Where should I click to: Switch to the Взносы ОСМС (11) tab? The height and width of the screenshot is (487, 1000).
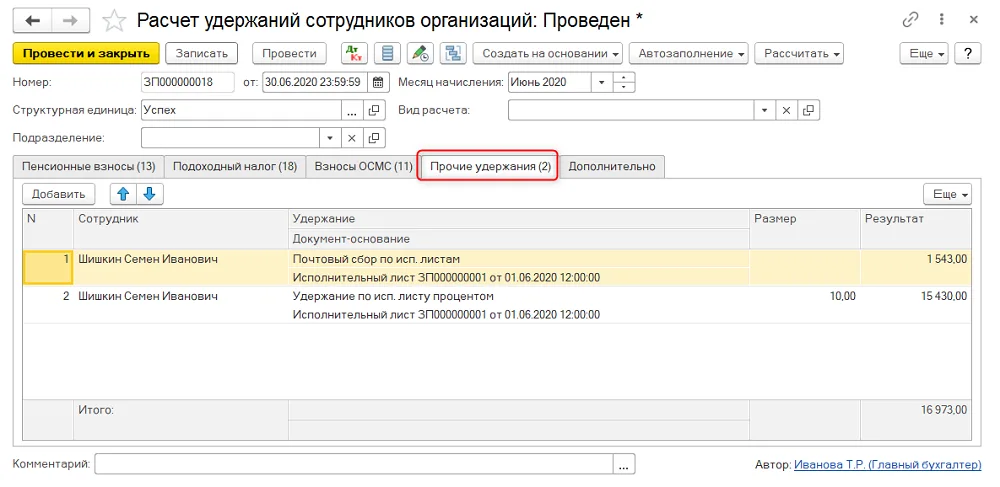pyautogui.click(x=362, y=166)
